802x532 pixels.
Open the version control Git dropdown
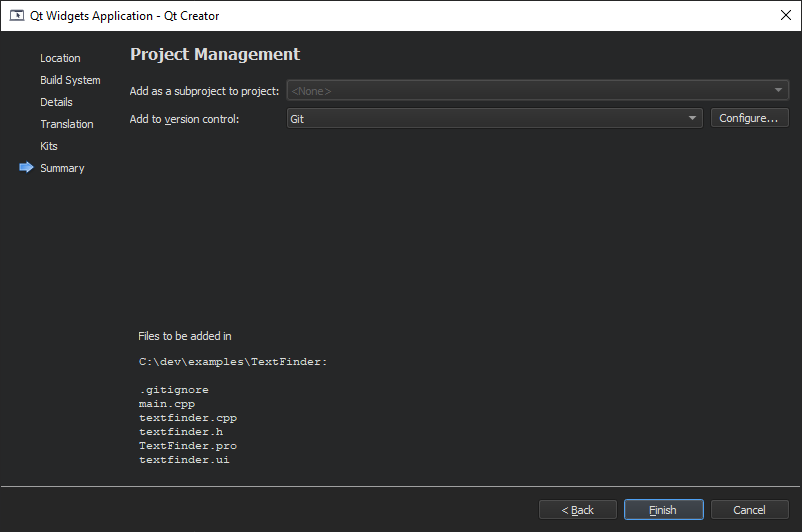pyautogui.click(x=494, y=118)
